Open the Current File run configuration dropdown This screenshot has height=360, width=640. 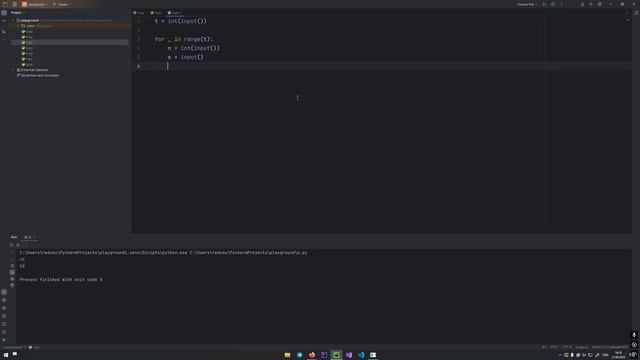coord(527,4)
